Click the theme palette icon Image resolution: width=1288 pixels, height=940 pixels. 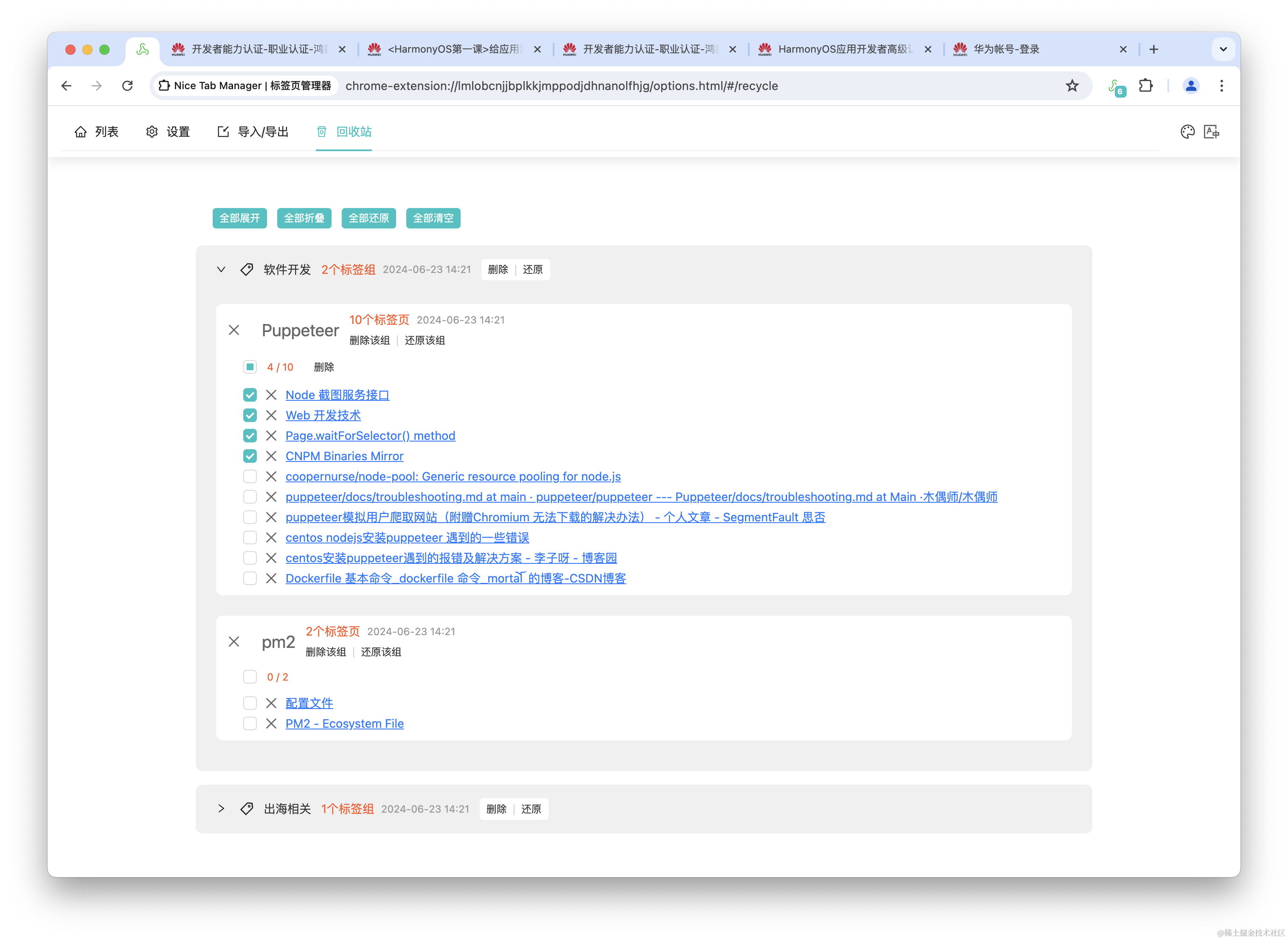tap(1187, 132)
